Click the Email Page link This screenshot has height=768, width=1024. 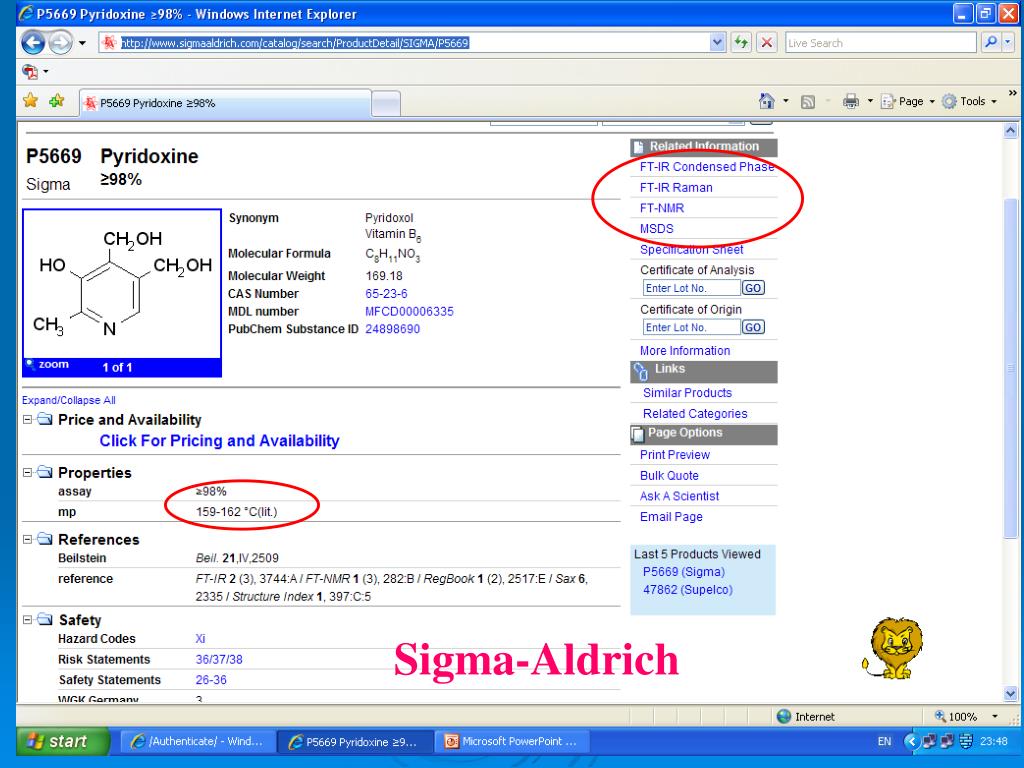(x=671, y=517)
